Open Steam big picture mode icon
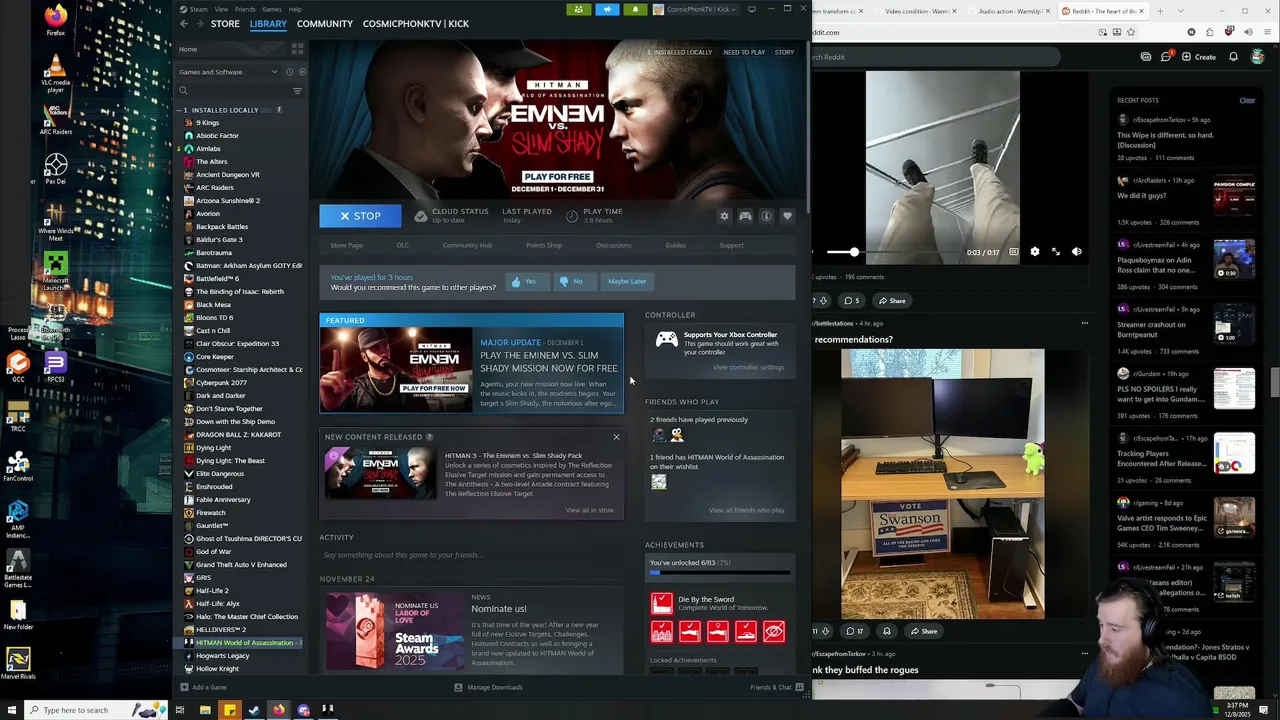Image resolution: width=1280 pixels, height=720 pixels. 751,9
